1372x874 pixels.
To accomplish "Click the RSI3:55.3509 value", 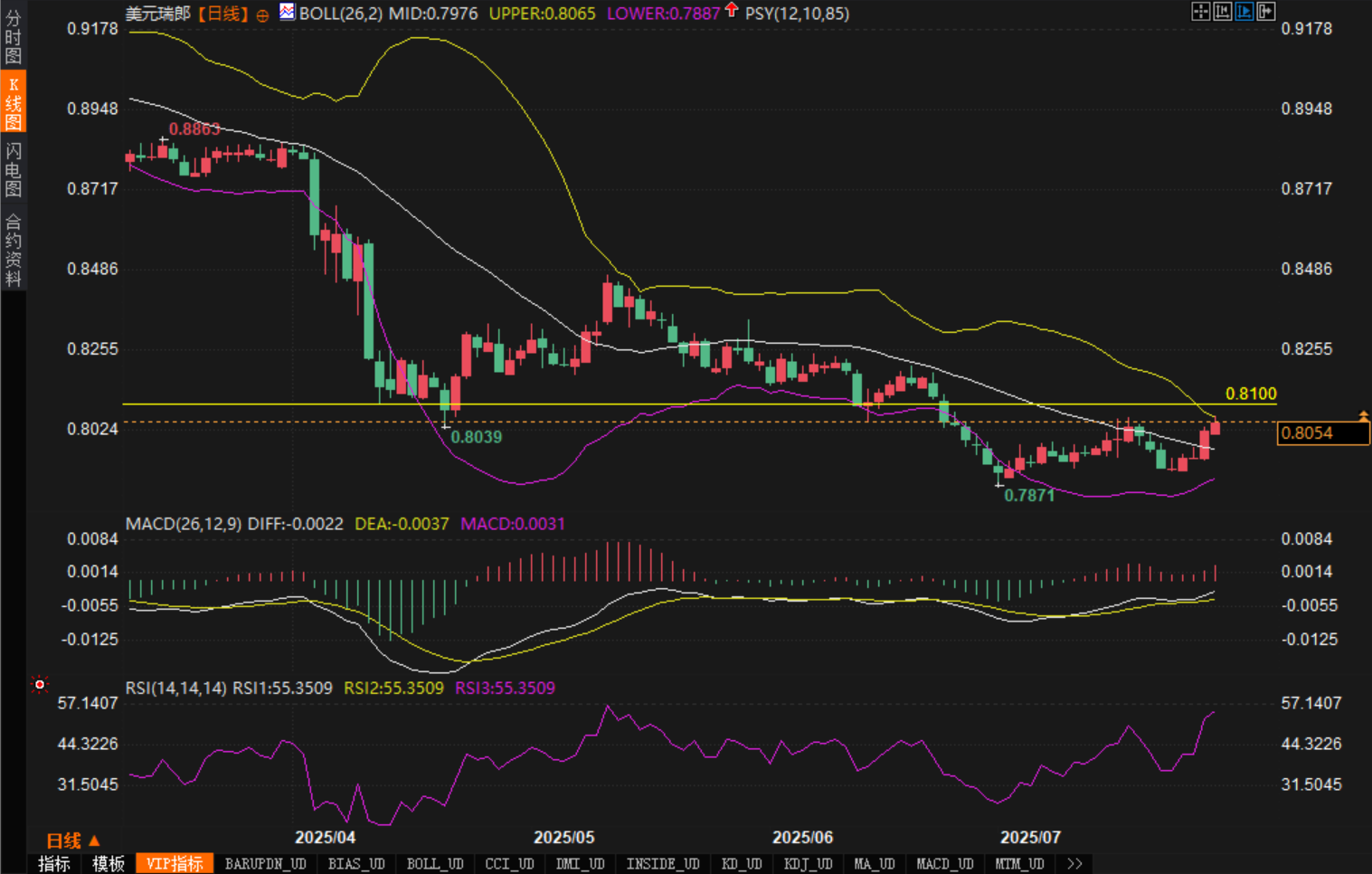I will coord(505,689).
